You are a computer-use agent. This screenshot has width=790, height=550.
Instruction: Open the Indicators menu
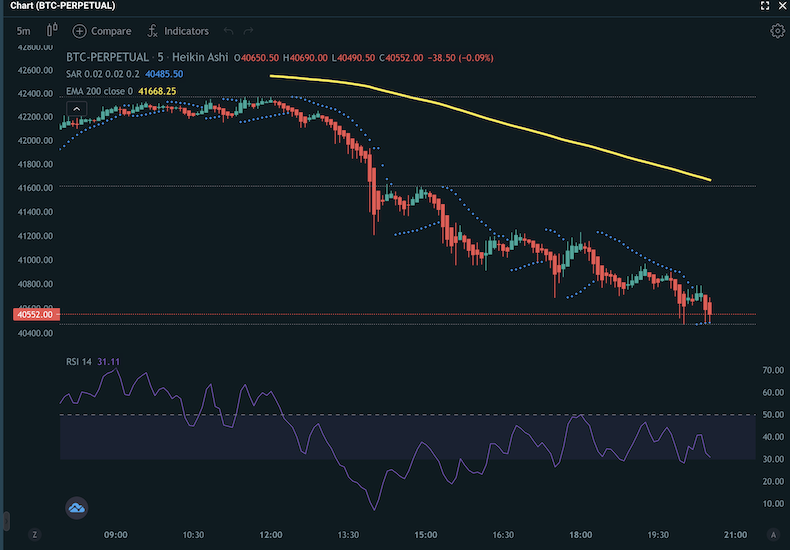[178, 31]
